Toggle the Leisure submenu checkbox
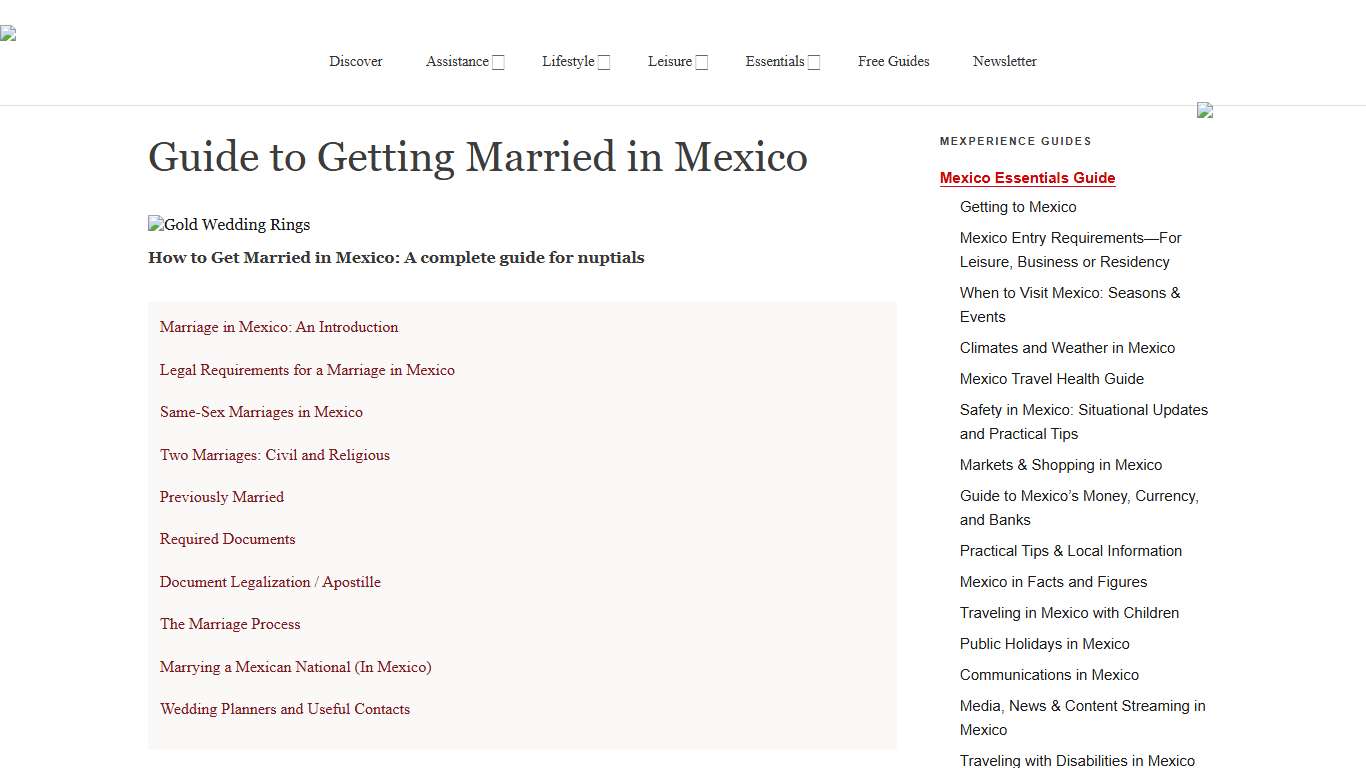The image size is (1366, 768). click(701, 61)
